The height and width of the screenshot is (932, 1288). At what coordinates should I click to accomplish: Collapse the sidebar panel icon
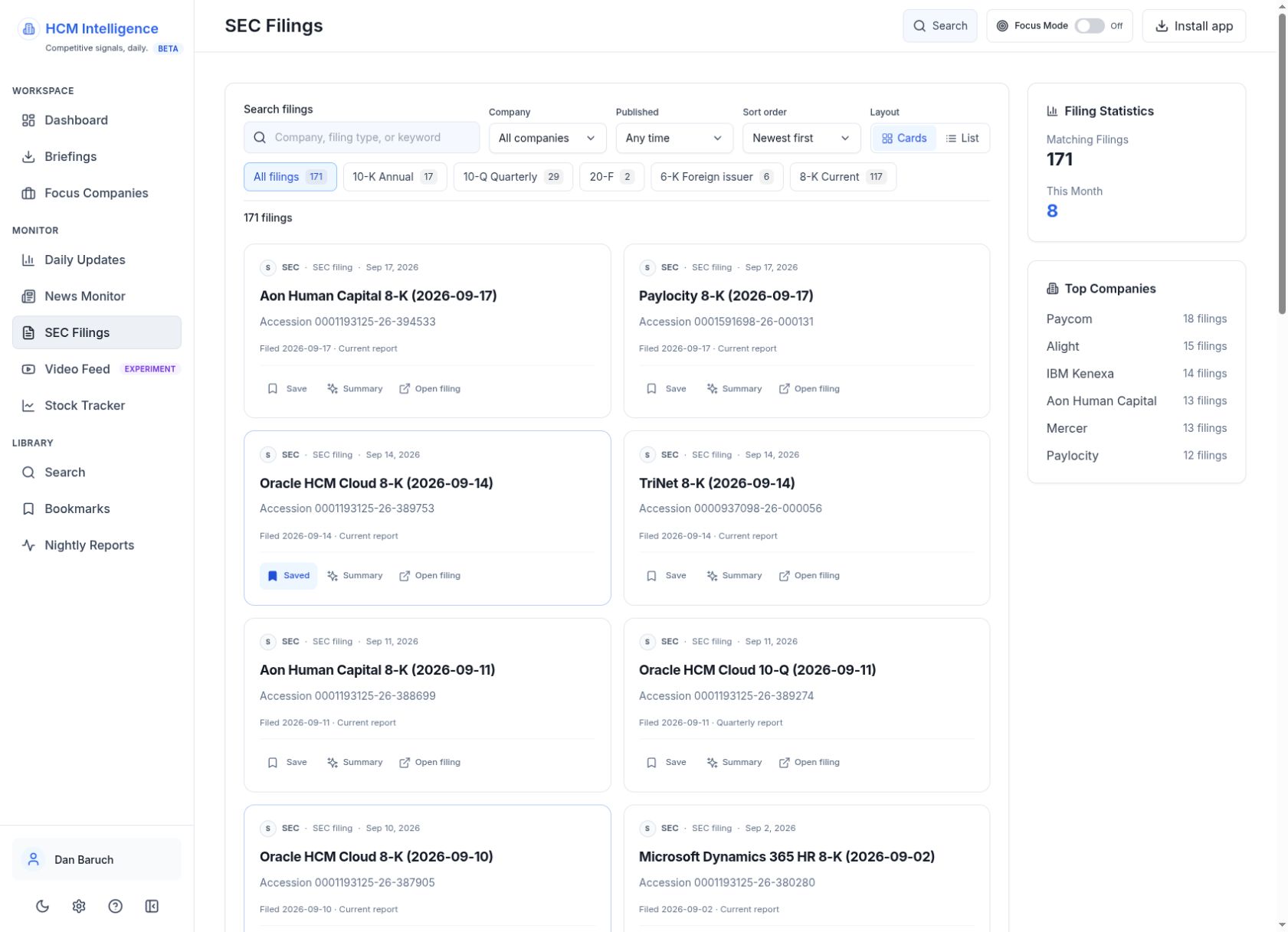coord(152,907)
